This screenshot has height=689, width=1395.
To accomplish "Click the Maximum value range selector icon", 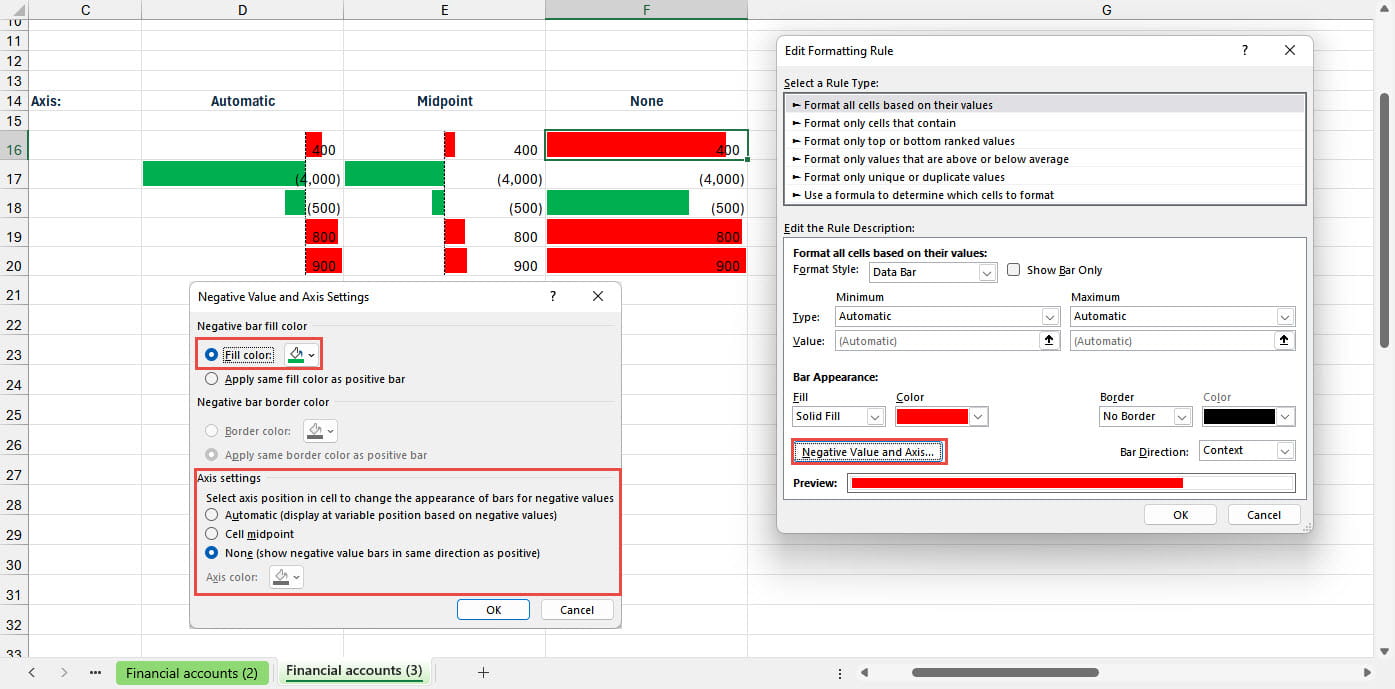I will [1284, 341].
